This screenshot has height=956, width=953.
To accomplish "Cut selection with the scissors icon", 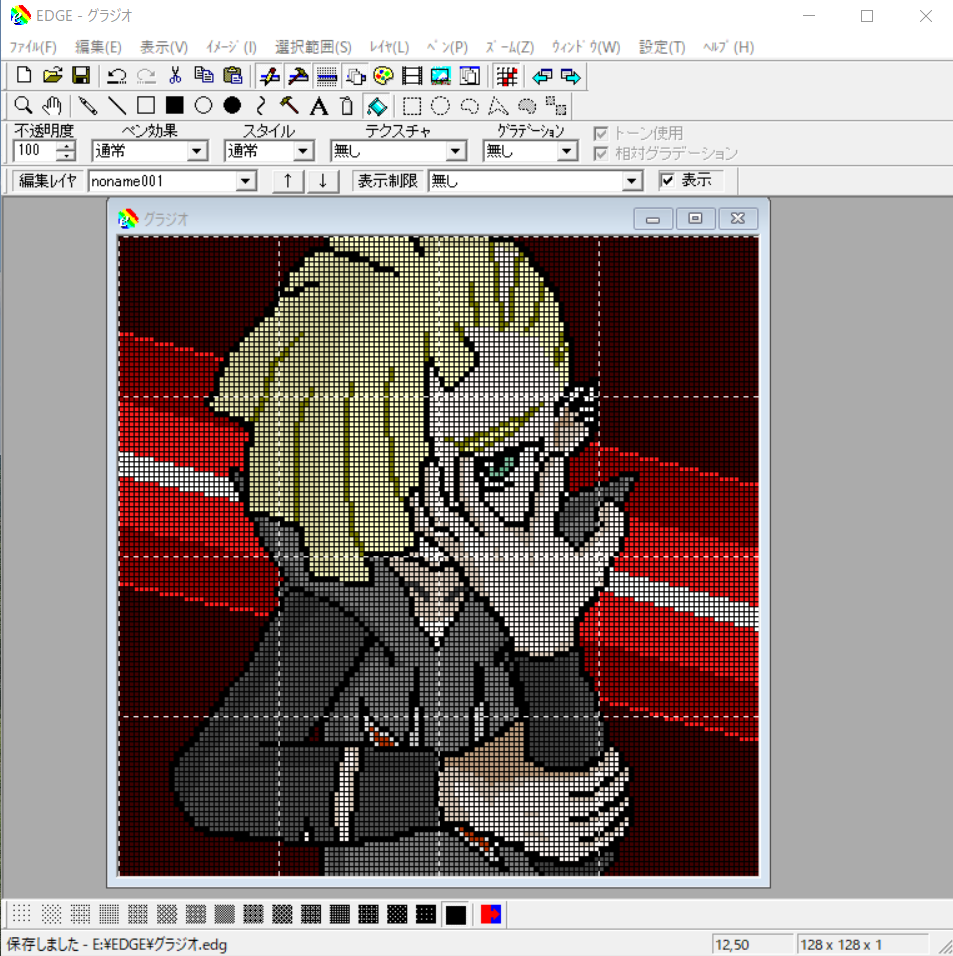I will (175, 76).
